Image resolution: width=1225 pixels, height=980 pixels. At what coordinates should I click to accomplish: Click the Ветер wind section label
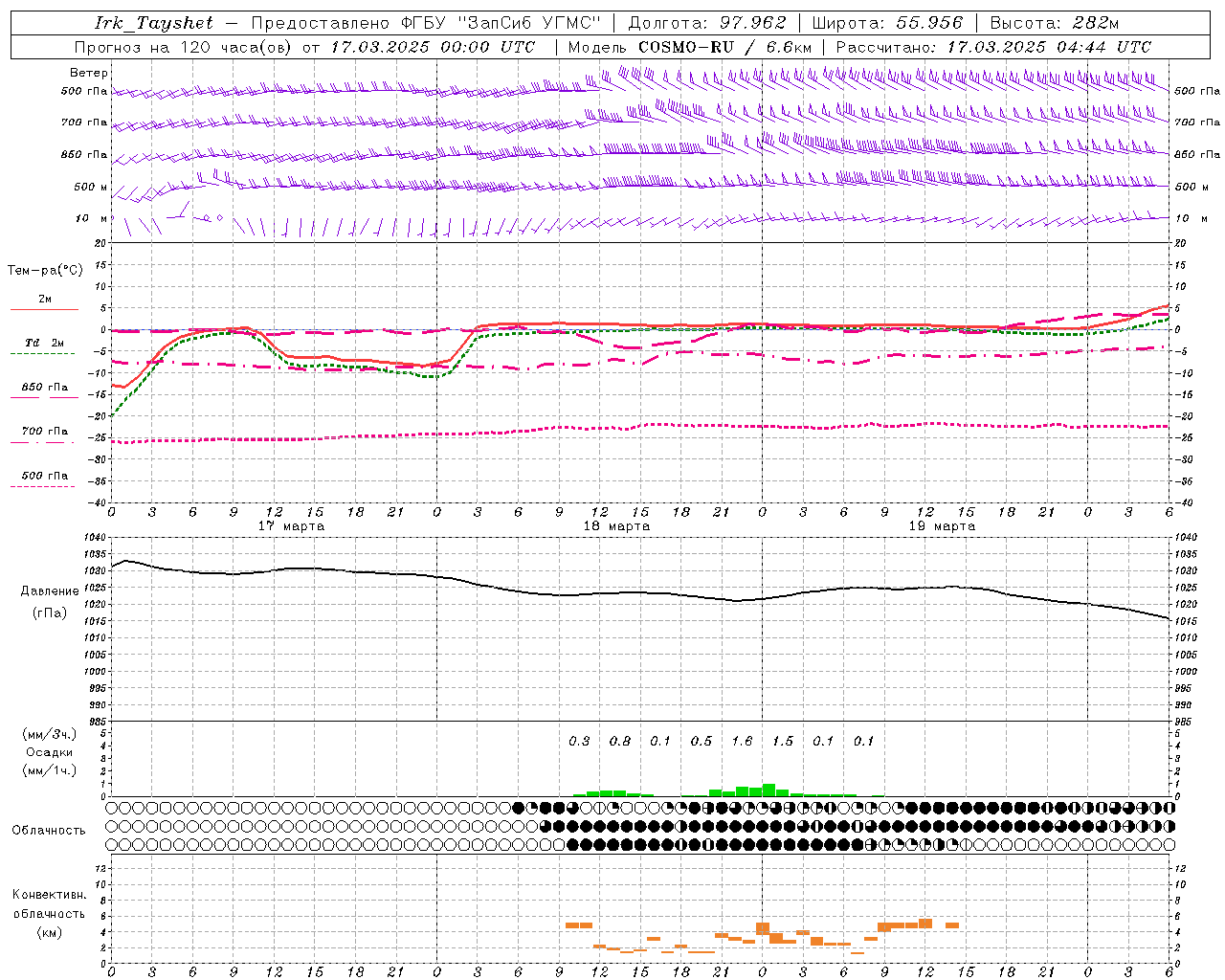89,73
